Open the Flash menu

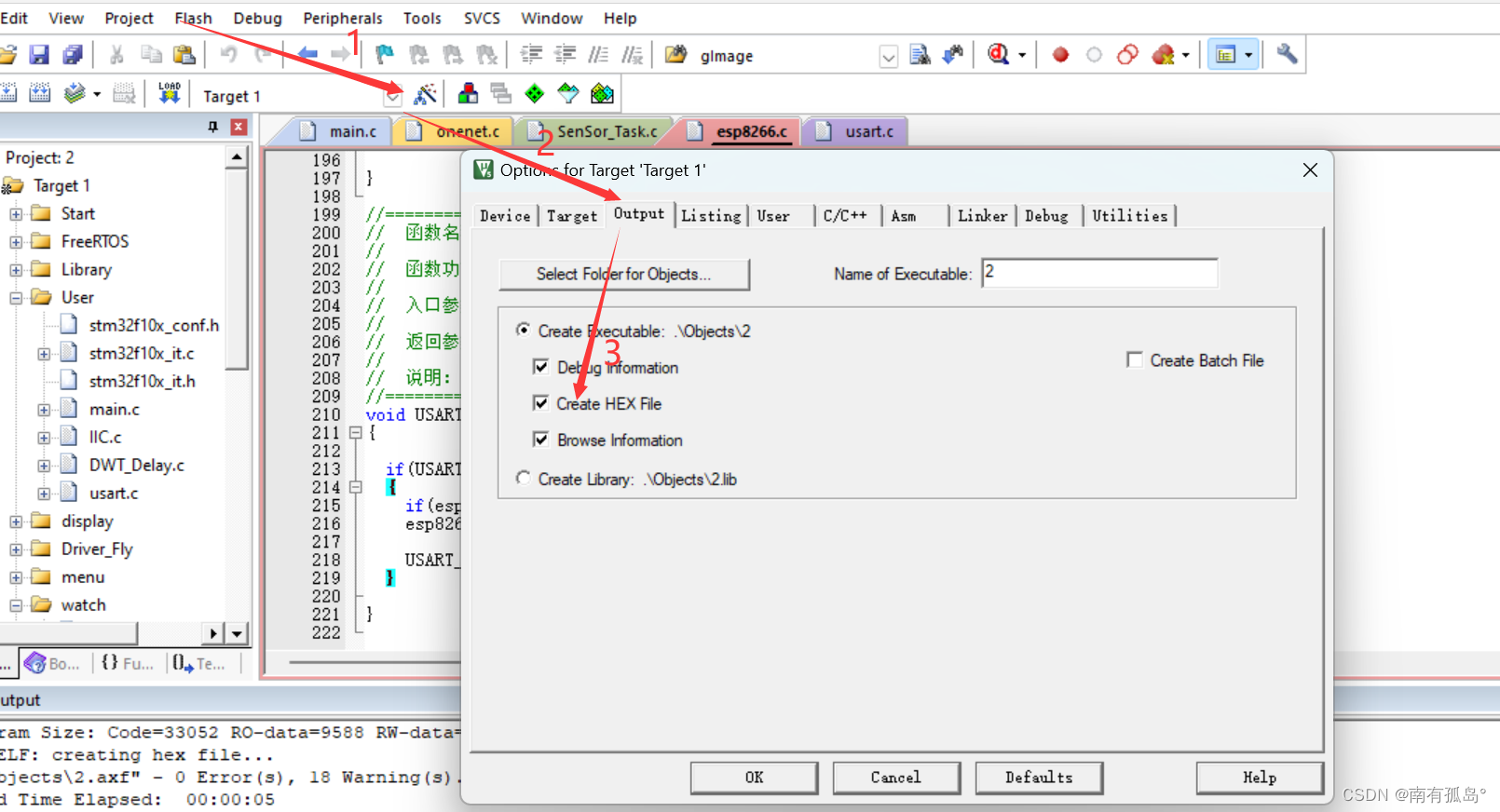193,18
